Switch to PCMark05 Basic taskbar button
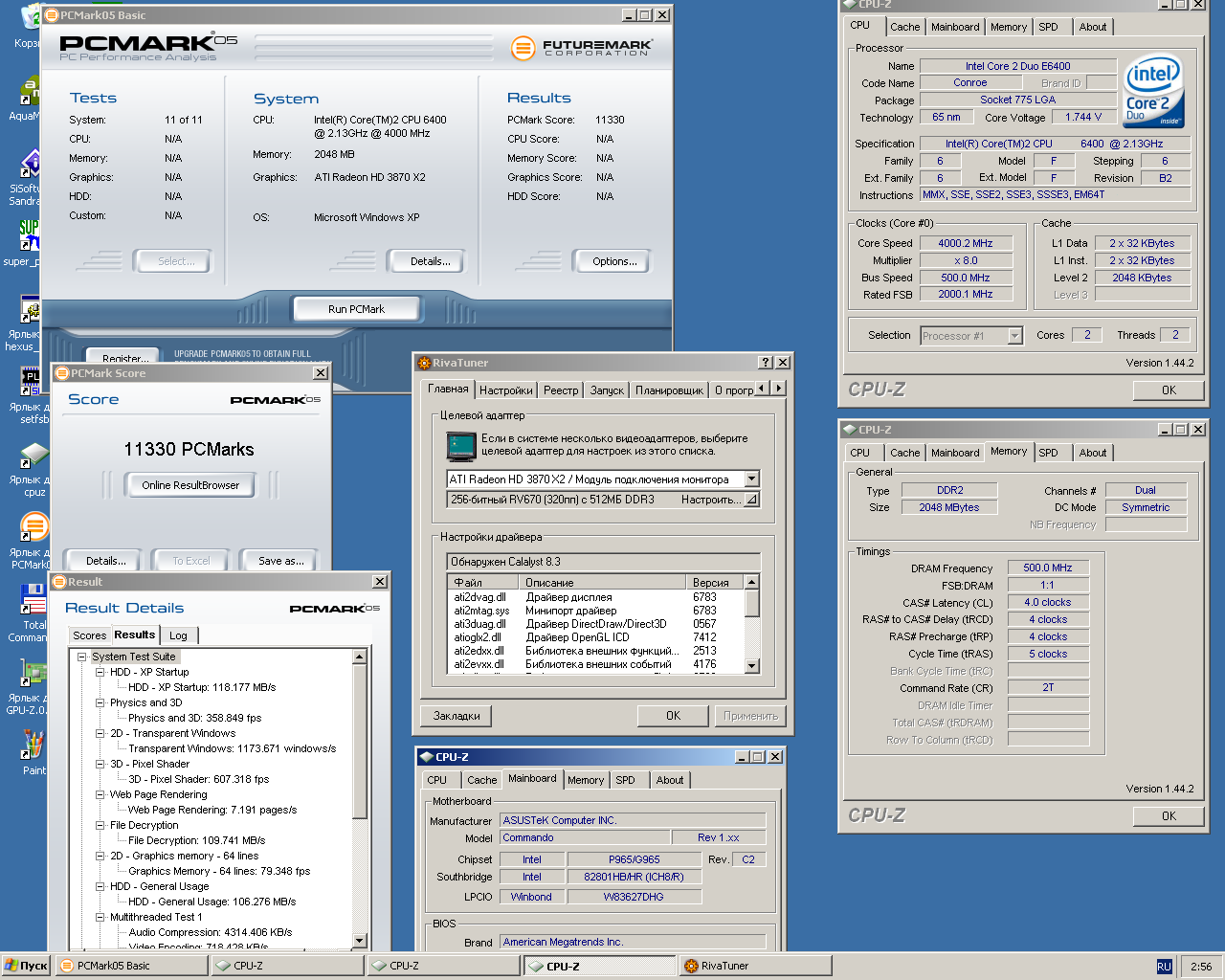 pyautogui.click(x=131, y=966)
